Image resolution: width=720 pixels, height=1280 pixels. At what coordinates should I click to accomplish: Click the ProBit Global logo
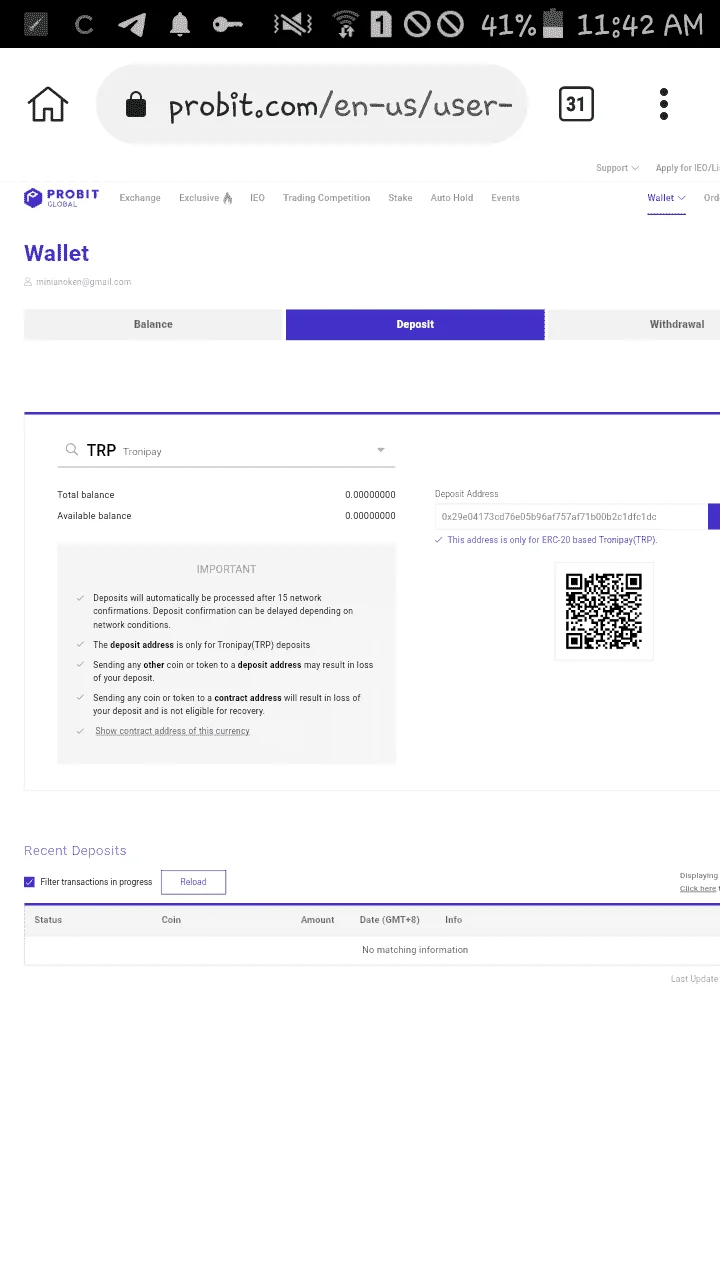click(61, 198)
